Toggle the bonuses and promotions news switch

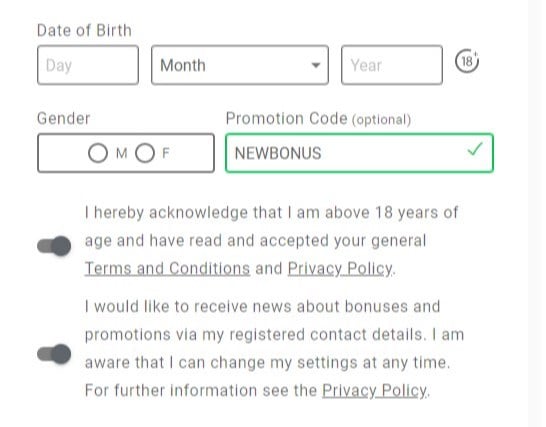(x=54, y=354)
